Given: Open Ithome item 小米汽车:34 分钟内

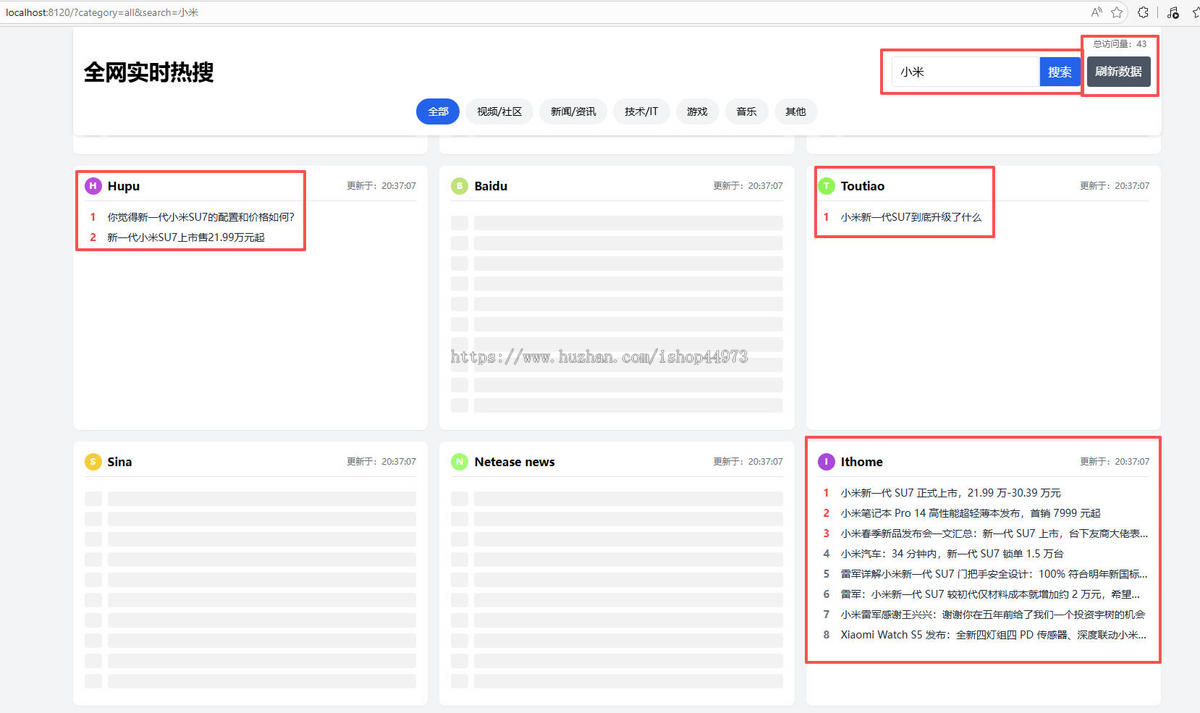Looking at the screenshot, I should click(951, 553).
